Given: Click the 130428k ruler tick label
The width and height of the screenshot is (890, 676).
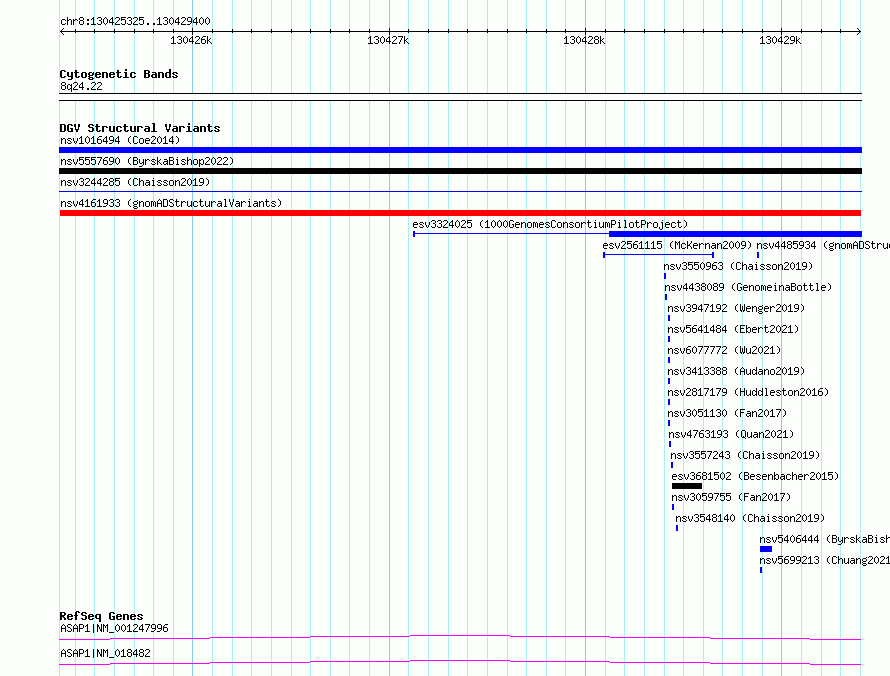Looking at the screenshot, I should point(584,40).
